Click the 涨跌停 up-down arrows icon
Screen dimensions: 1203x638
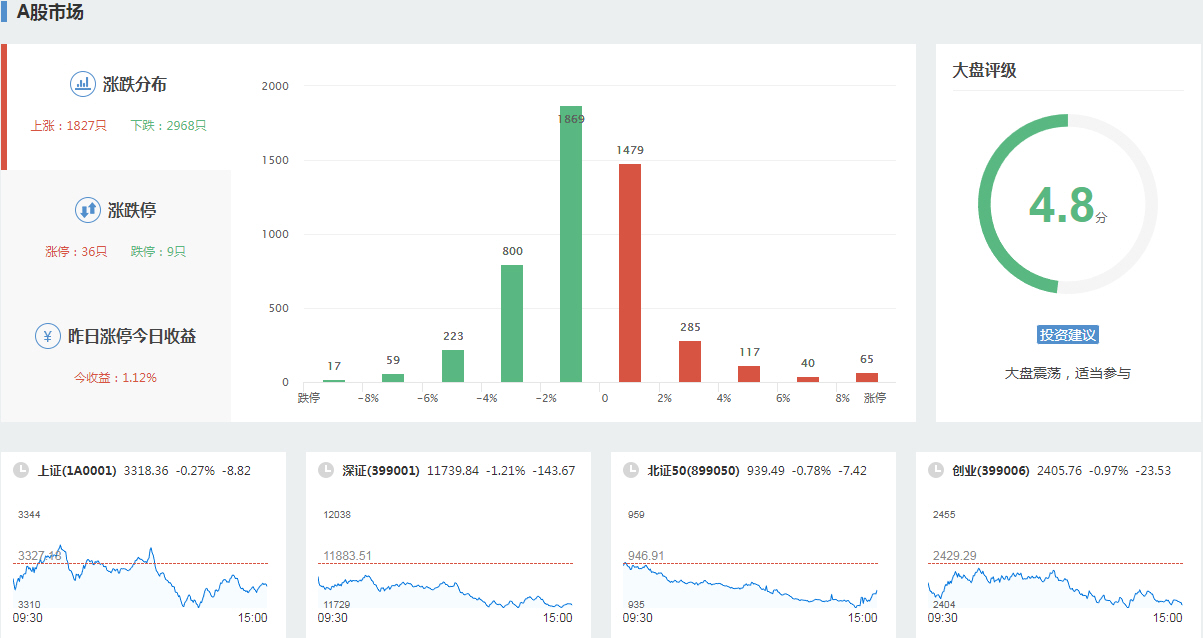click(x=87, y=211)
